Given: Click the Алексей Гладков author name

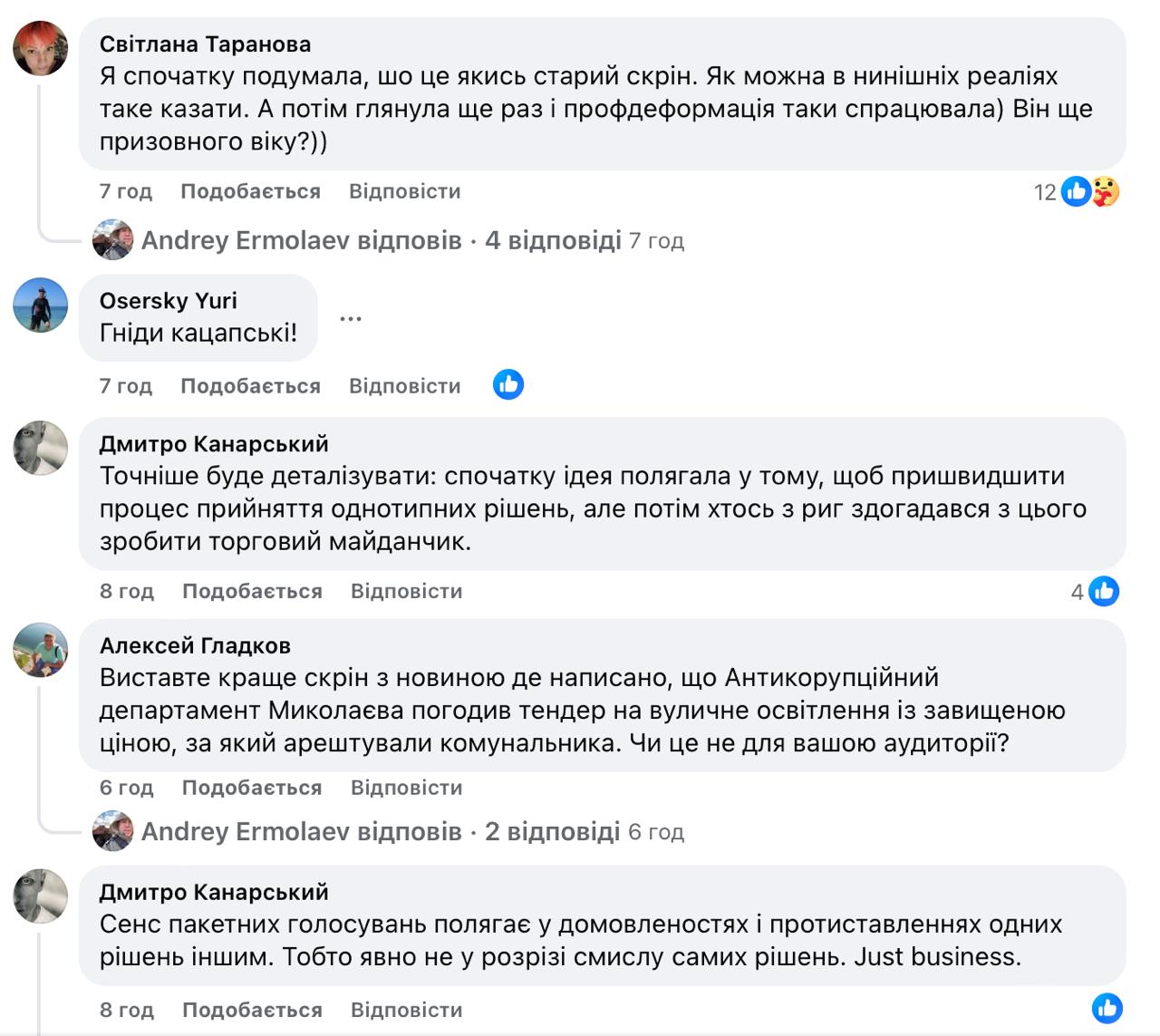Looking at the screenshot, I should point(195,645).
